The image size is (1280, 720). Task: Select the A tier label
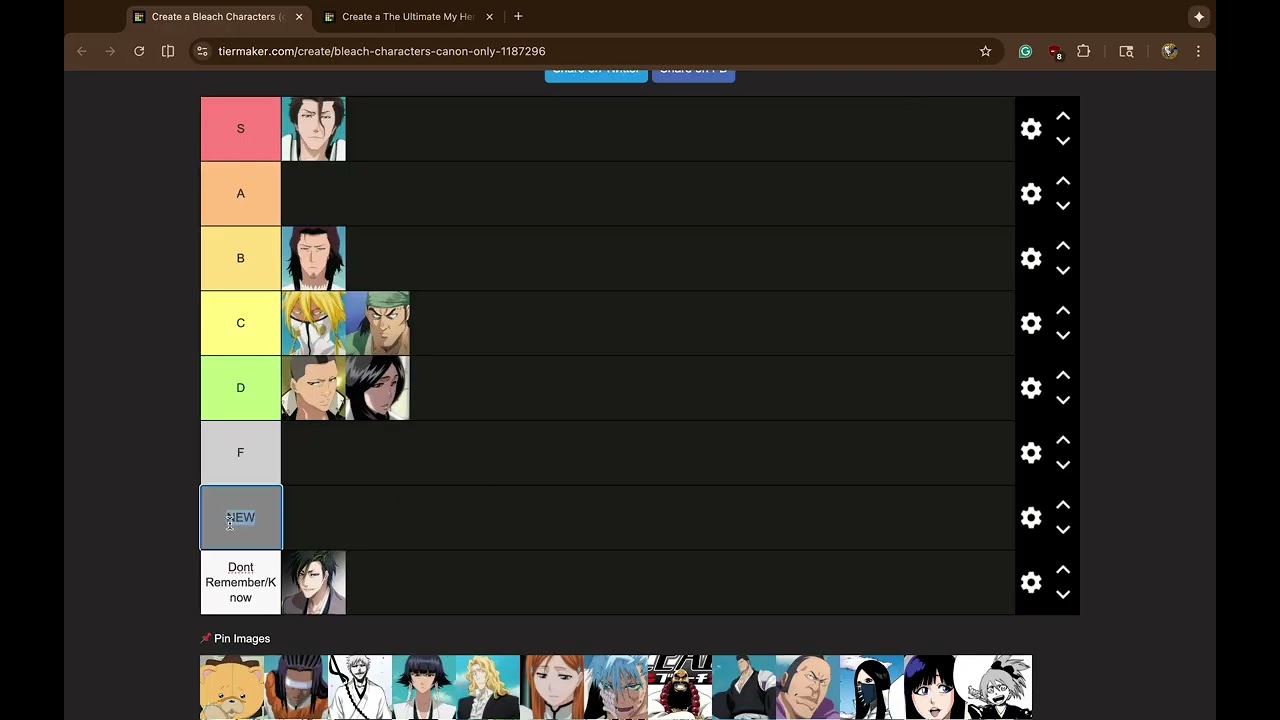[240, 194]
